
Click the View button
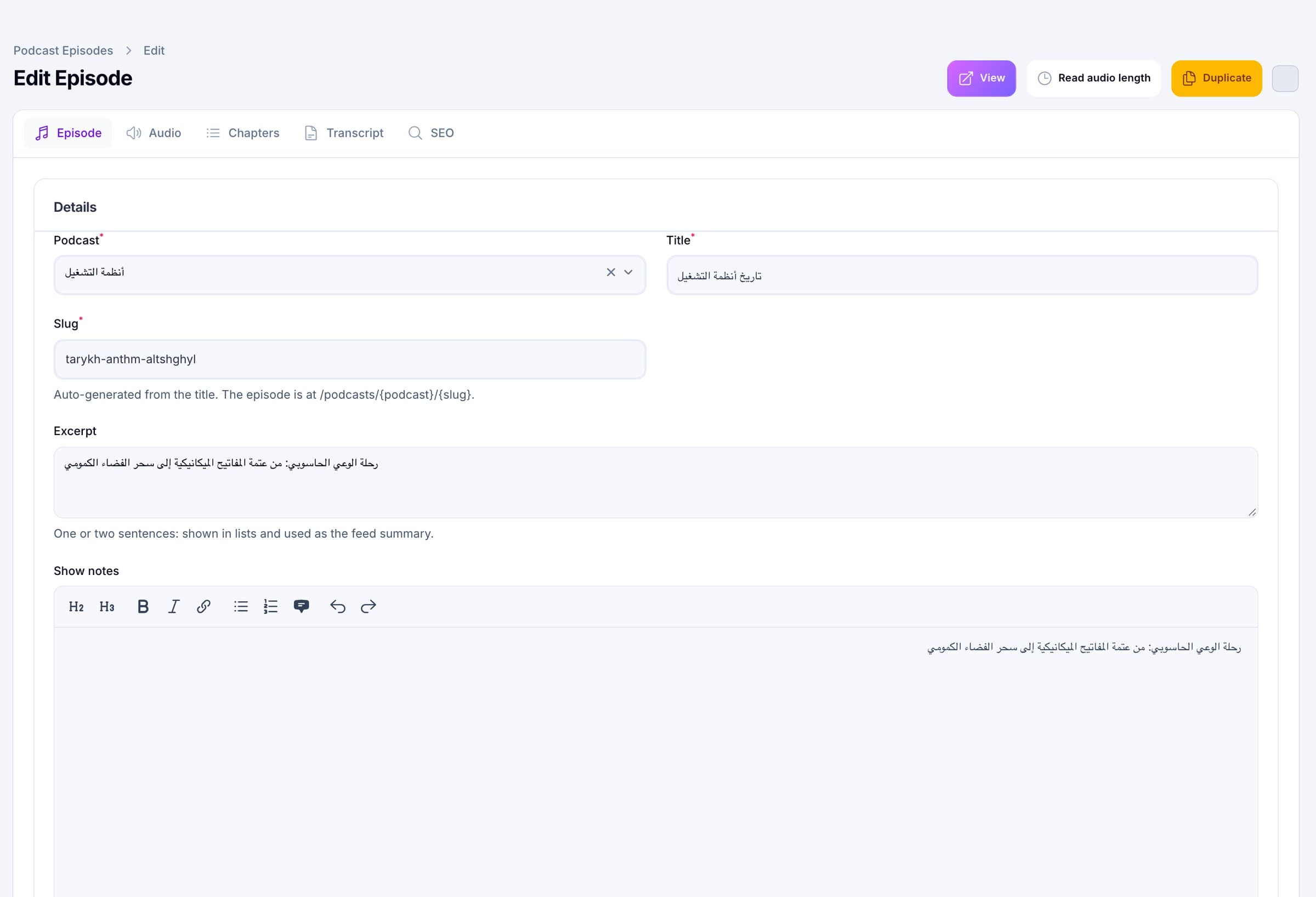point(982,78)
